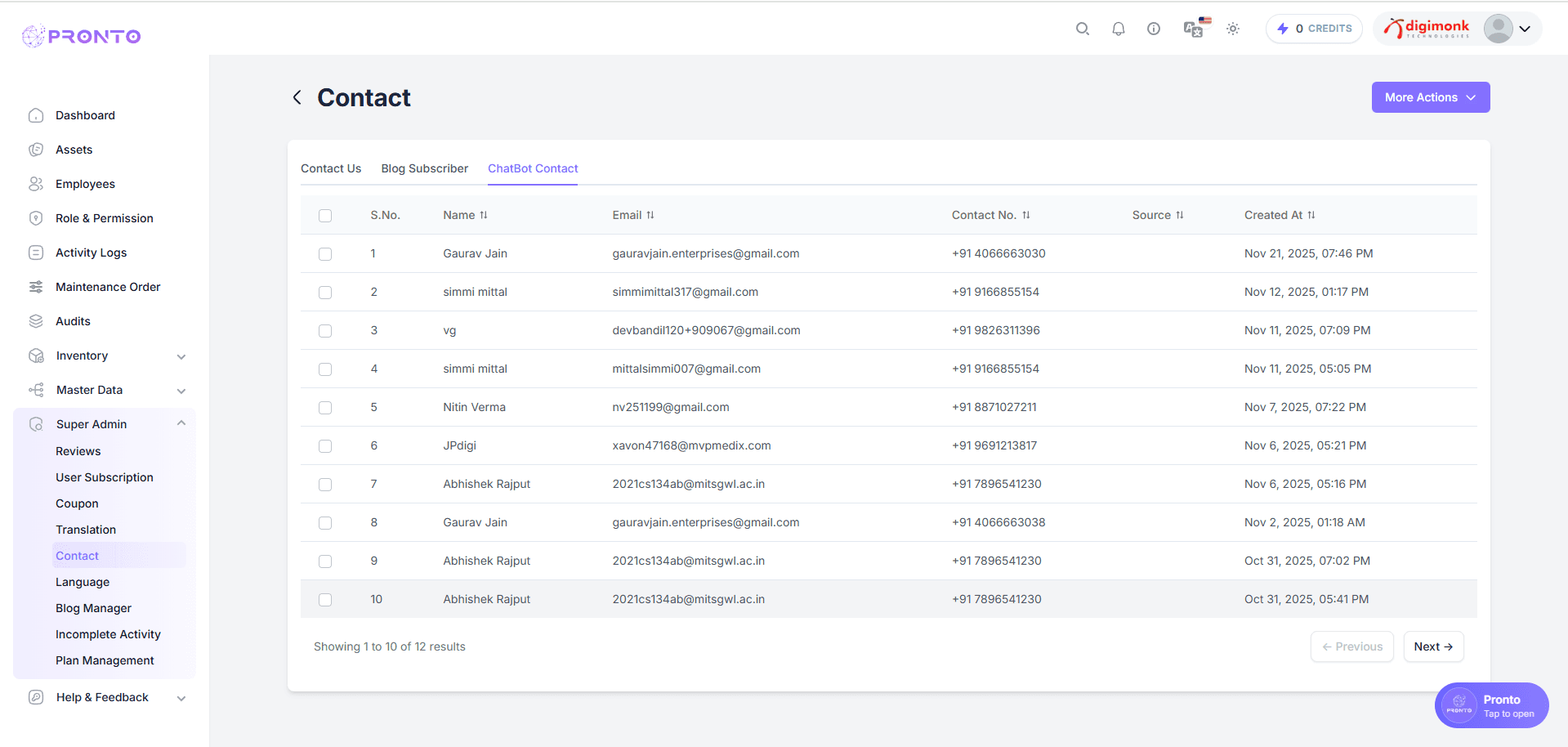Toggle the light/dark theme icon
This screenshot has width=1568, height=747.
point(1232,28)
